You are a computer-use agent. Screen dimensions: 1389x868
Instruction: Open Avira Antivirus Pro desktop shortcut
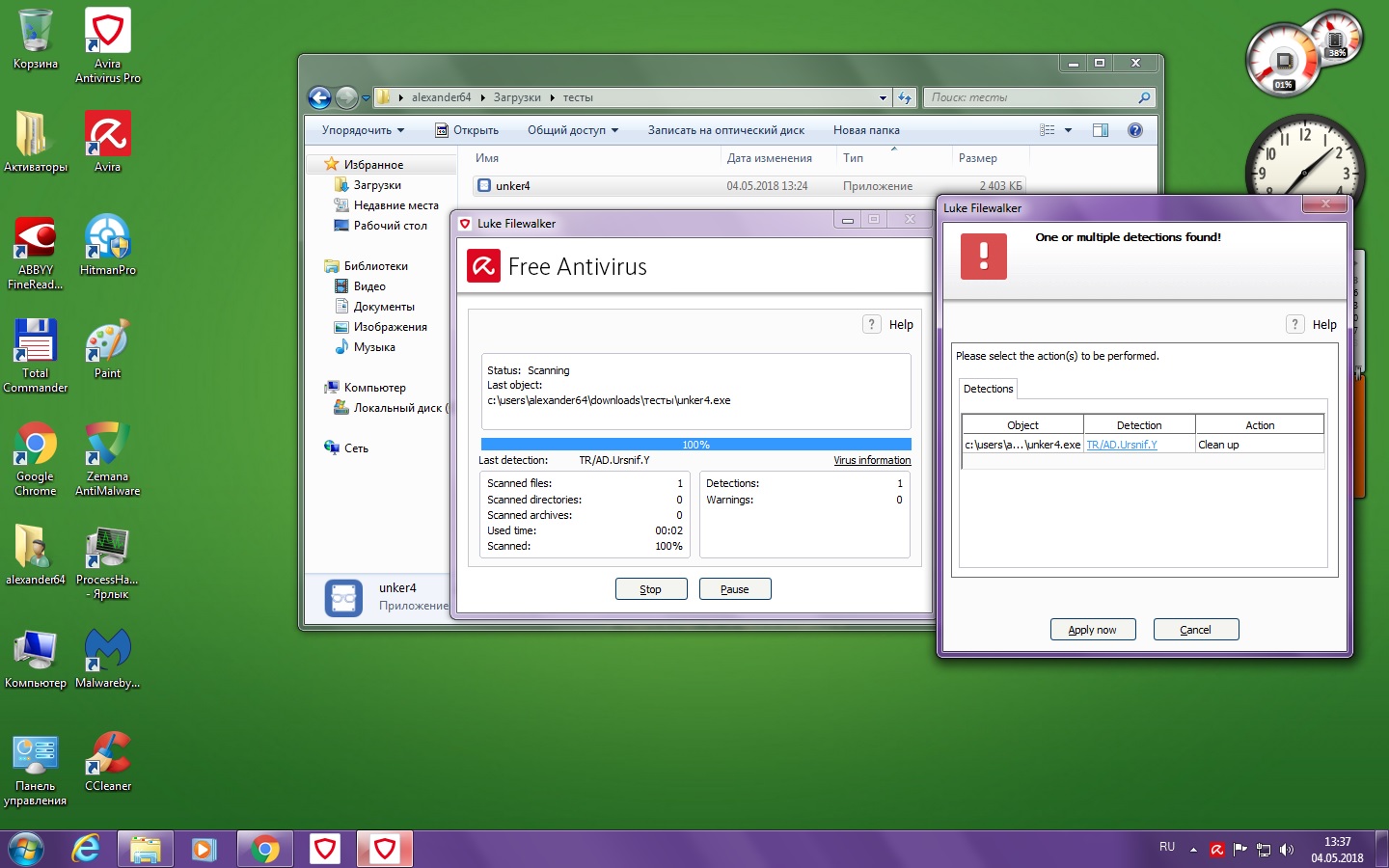pyautogui.click(x=107, y=33)
